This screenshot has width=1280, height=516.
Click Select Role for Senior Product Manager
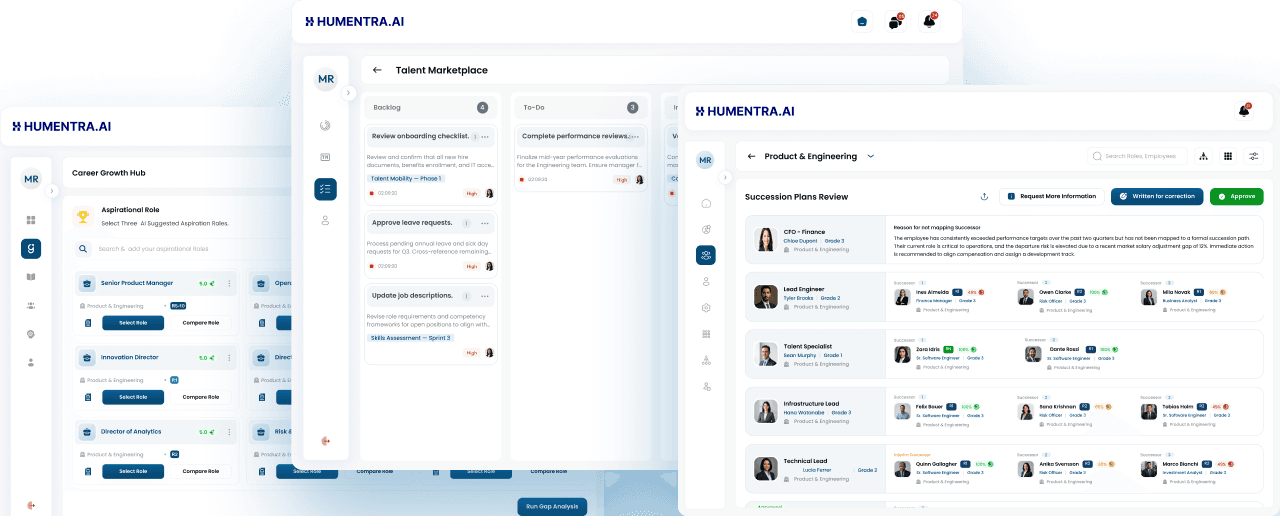coord(133,323)
